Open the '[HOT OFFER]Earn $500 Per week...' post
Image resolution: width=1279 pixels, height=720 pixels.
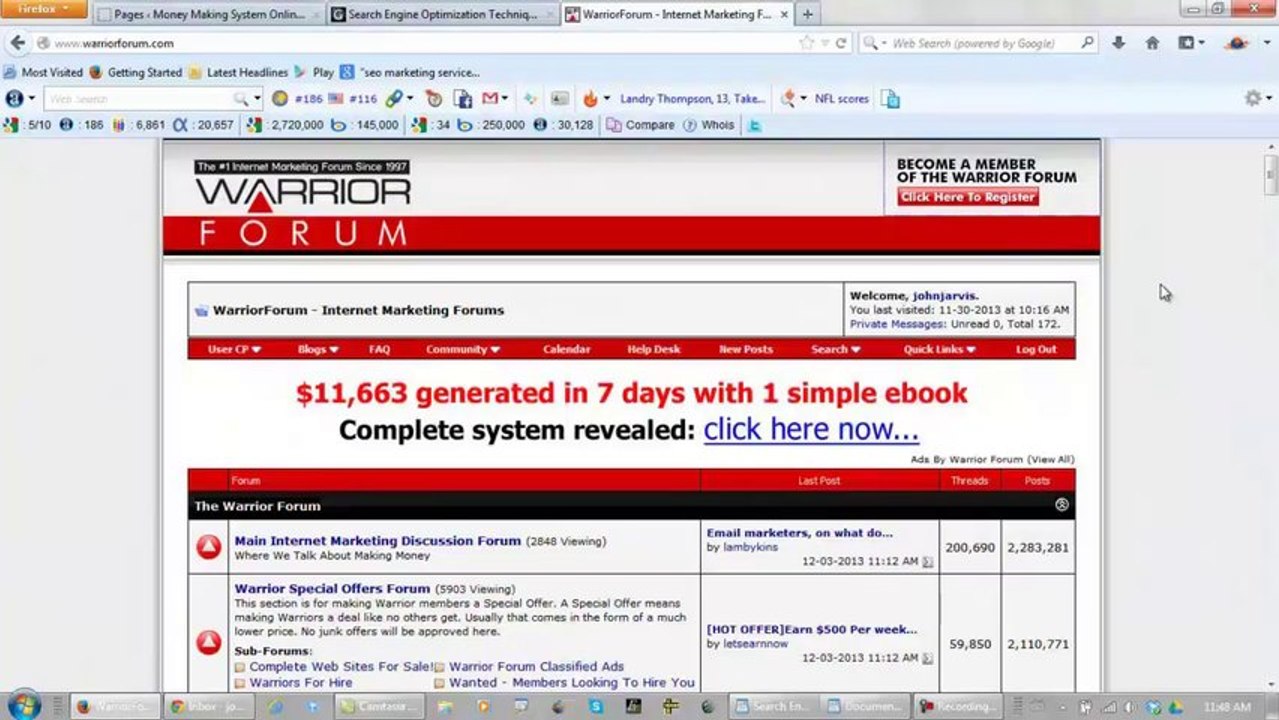(811, 629)
